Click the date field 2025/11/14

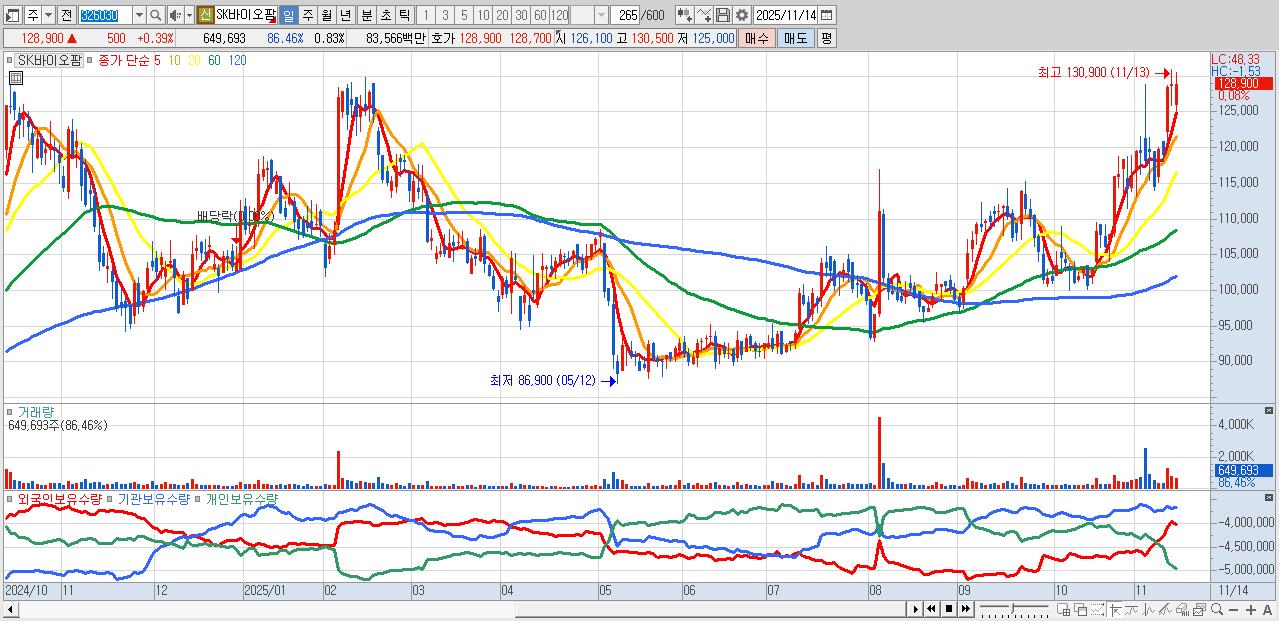(786, 15)
